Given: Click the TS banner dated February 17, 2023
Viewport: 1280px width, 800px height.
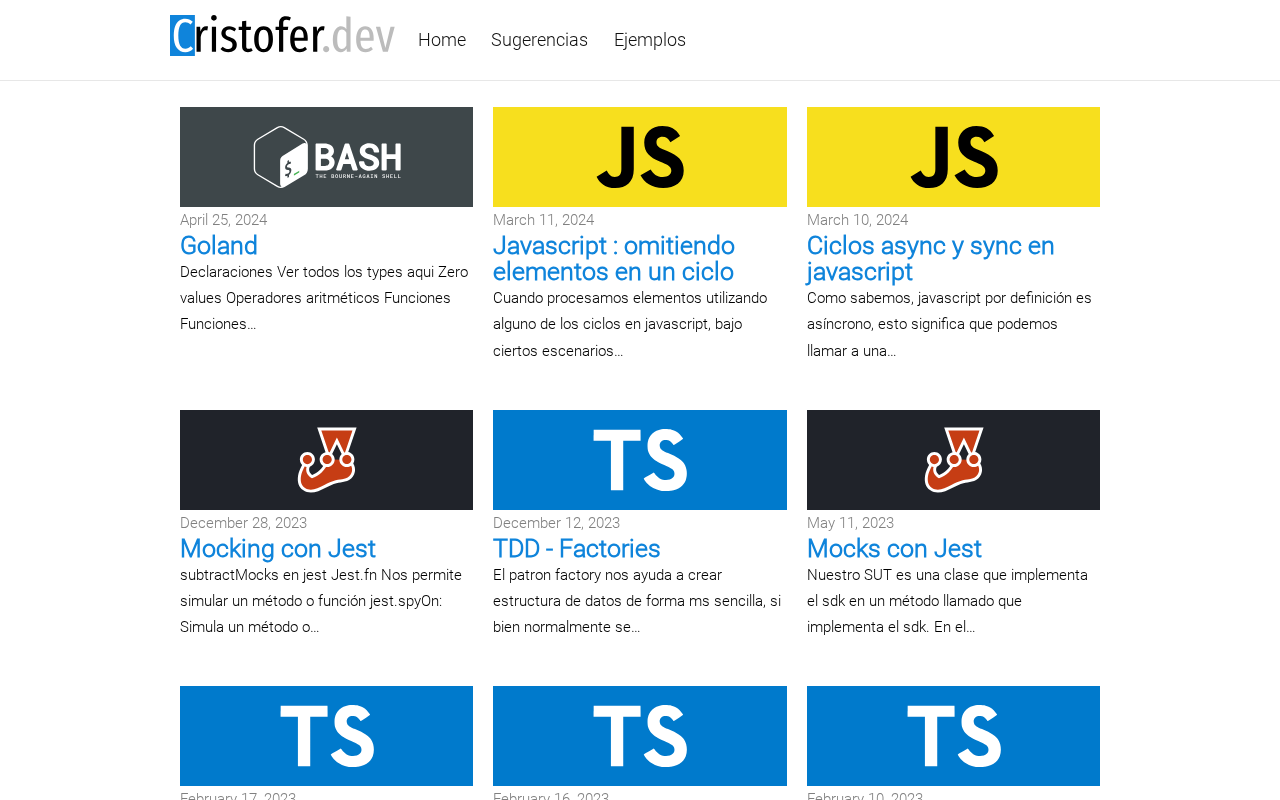Looking at the screenshot, I should point(326,736).
